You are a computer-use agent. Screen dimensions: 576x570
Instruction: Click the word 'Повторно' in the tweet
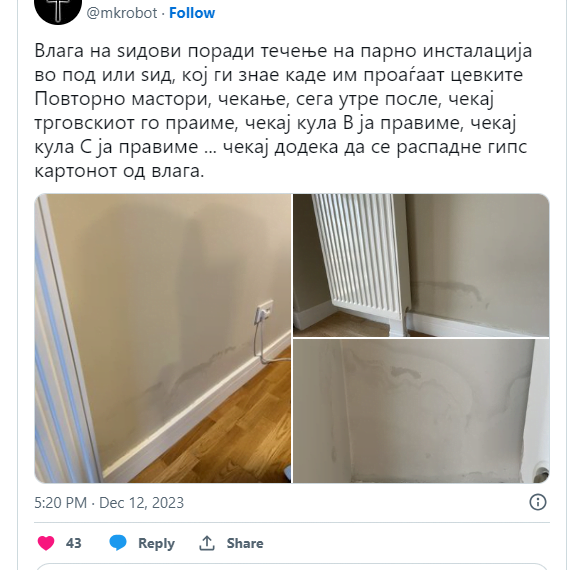pos(80,99)
